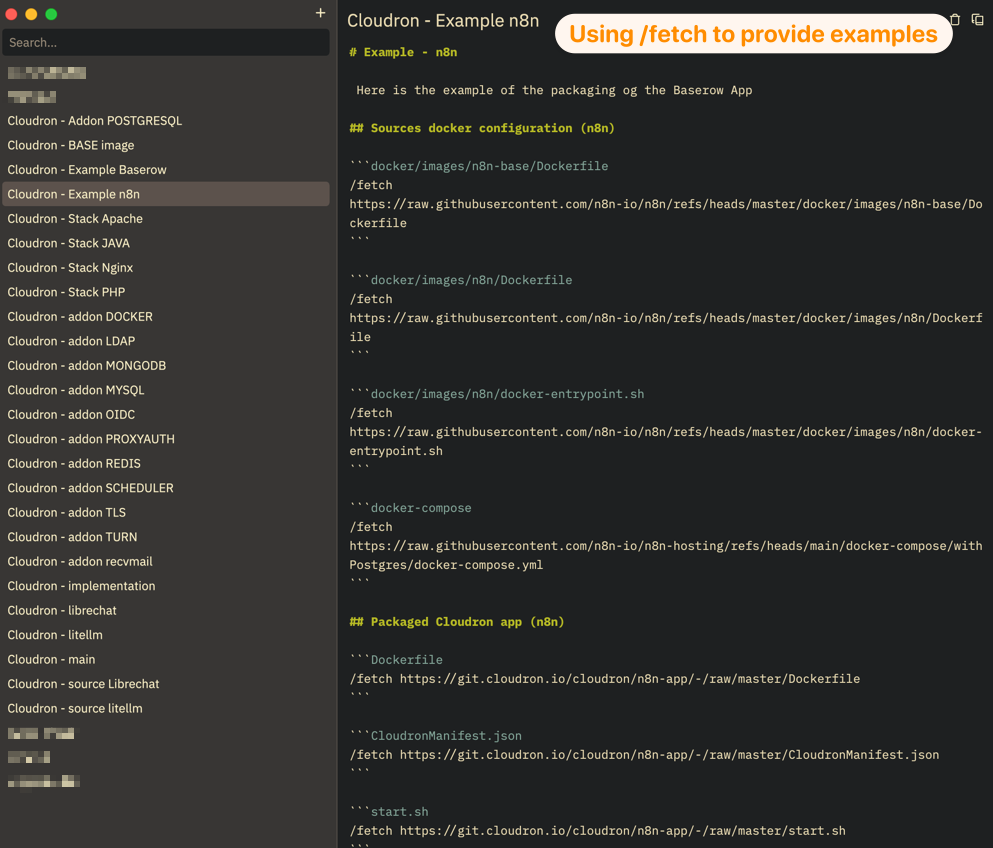Click the plus icon to add a note
Image resolution: width=993 pixels, height=848 pixels.
click(x=320, y=13)
